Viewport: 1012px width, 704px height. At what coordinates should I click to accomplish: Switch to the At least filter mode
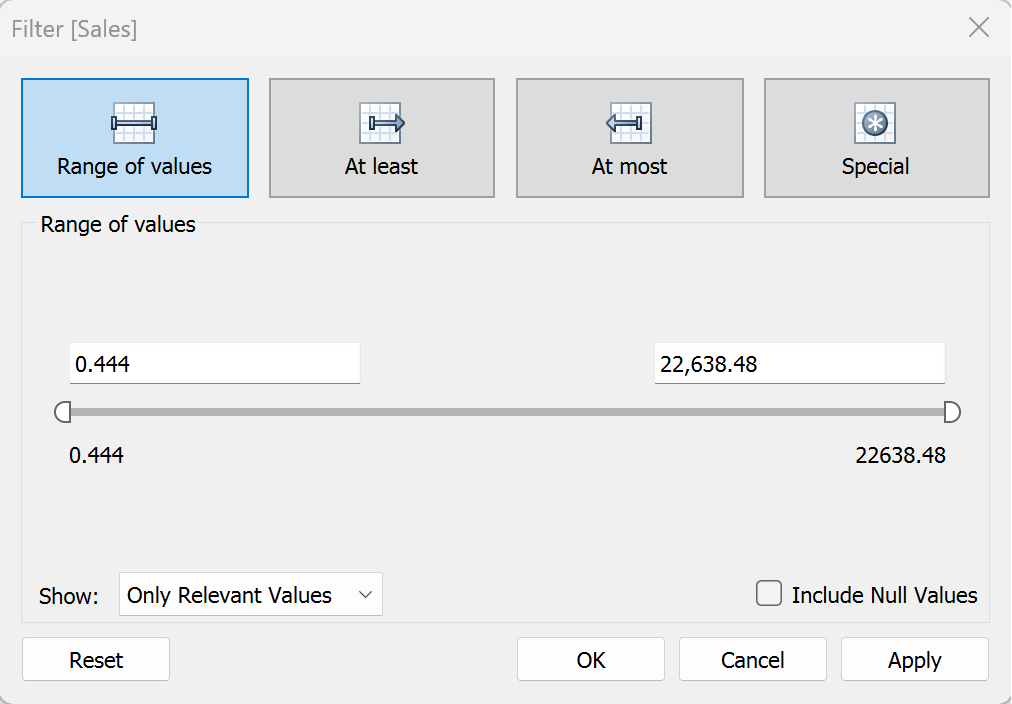(382, 138)
